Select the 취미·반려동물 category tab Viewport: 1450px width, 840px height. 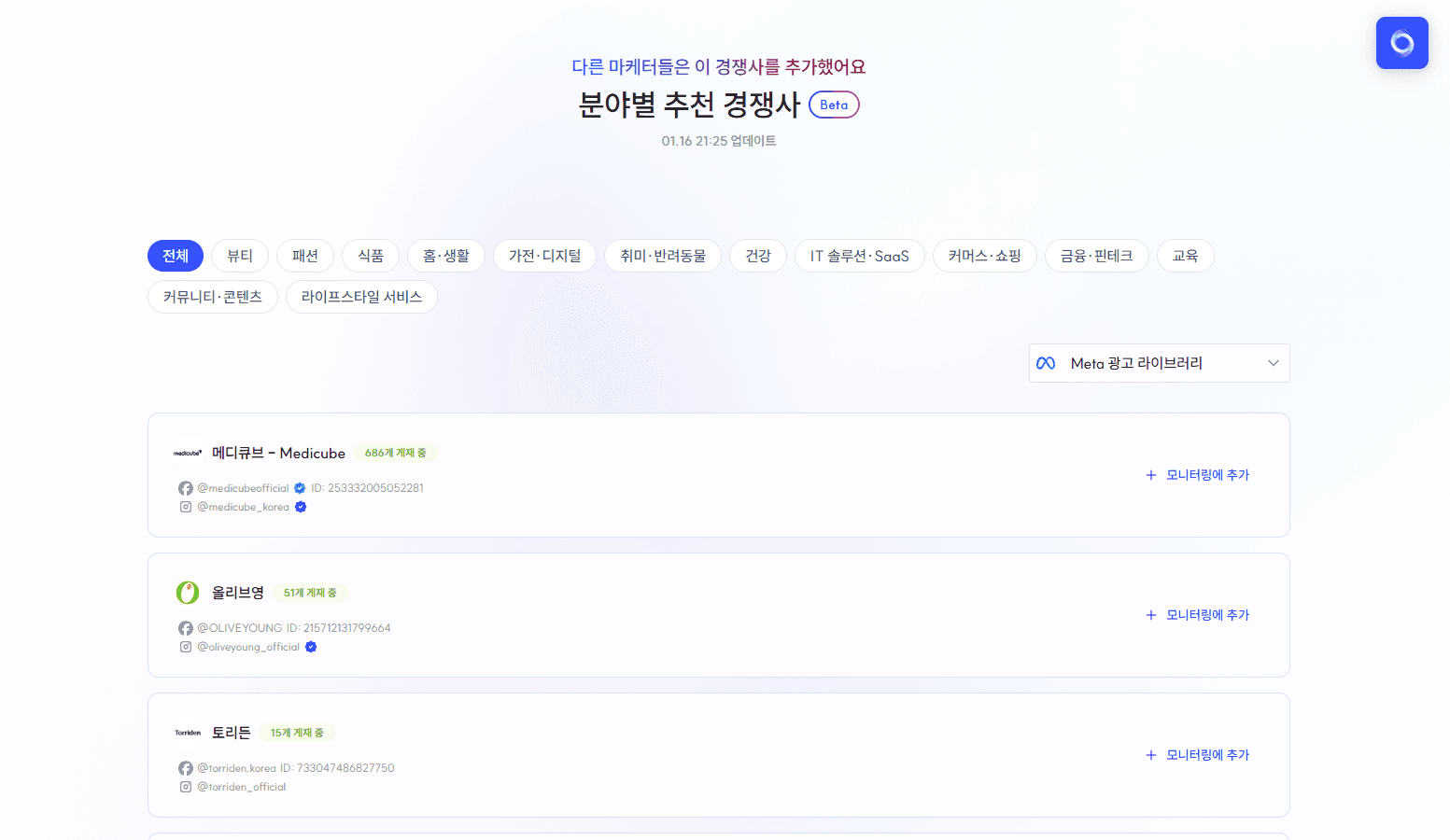point(663,256)
